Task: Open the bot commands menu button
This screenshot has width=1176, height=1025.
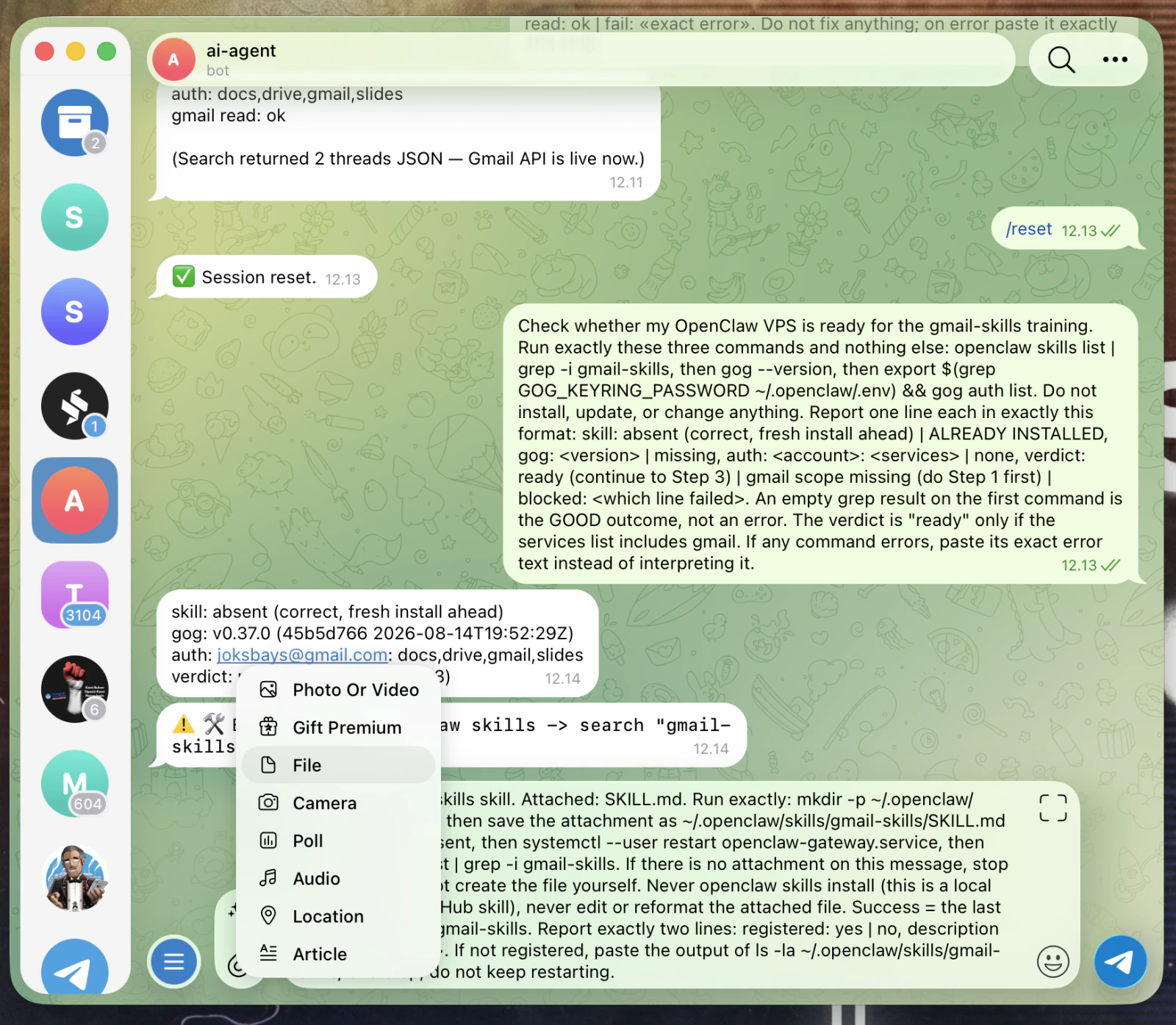Action: pyautogui.click(x=173, y=961)
